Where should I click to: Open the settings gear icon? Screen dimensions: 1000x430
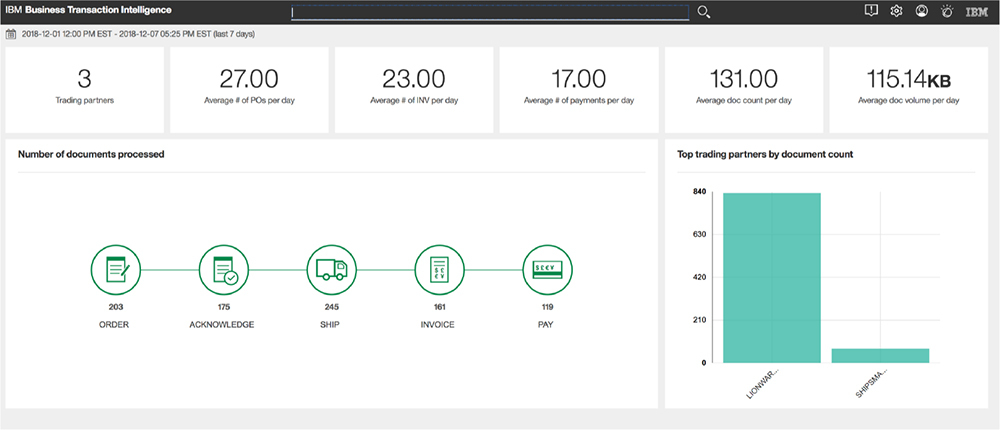pos(896,11)
